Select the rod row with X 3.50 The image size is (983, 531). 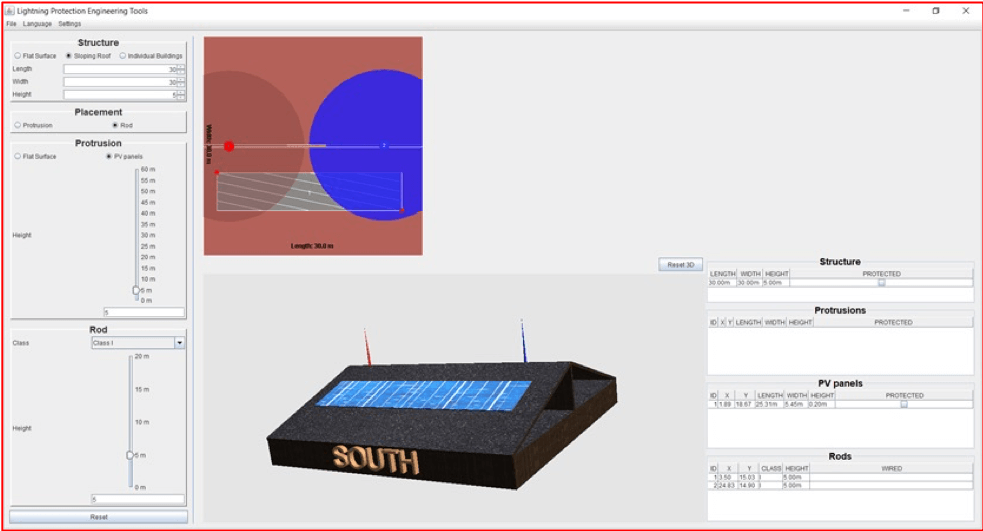click(841, 477)
